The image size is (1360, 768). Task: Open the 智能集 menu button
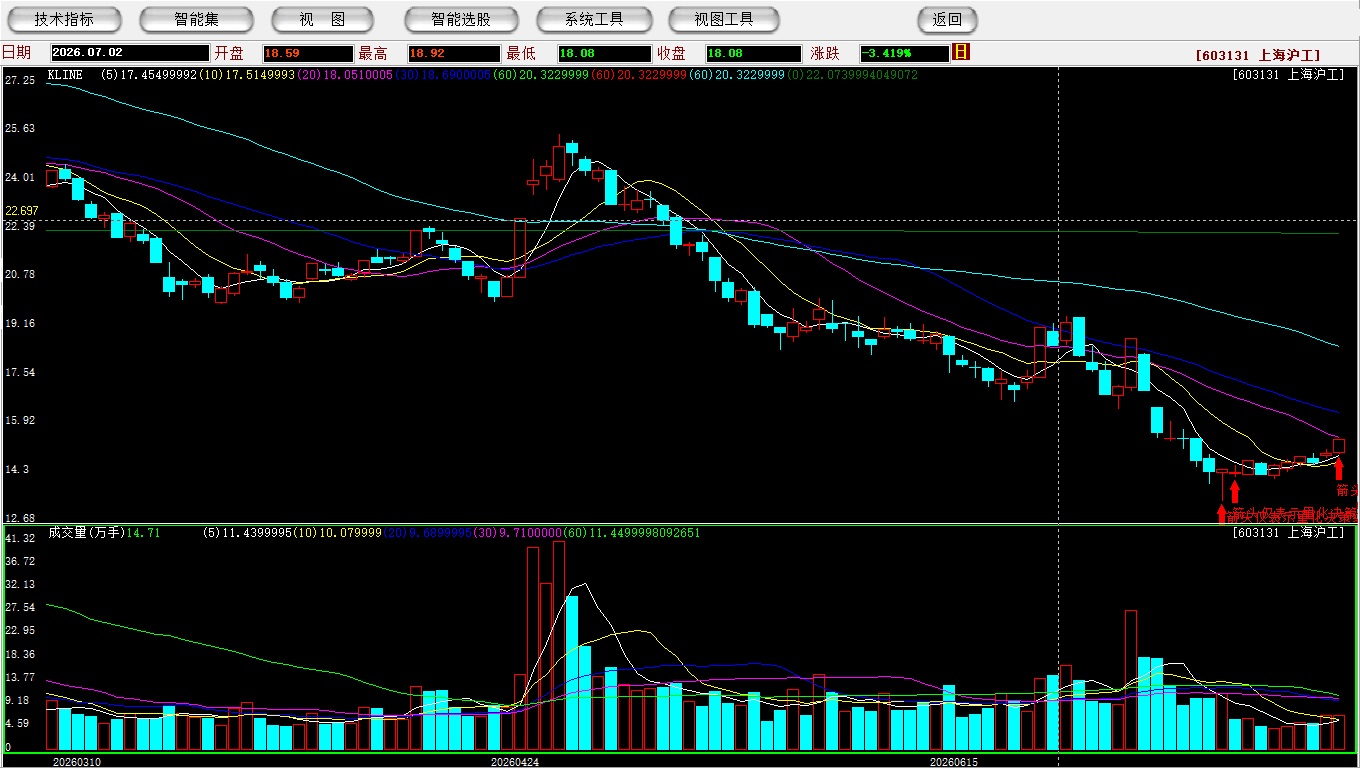197,19
